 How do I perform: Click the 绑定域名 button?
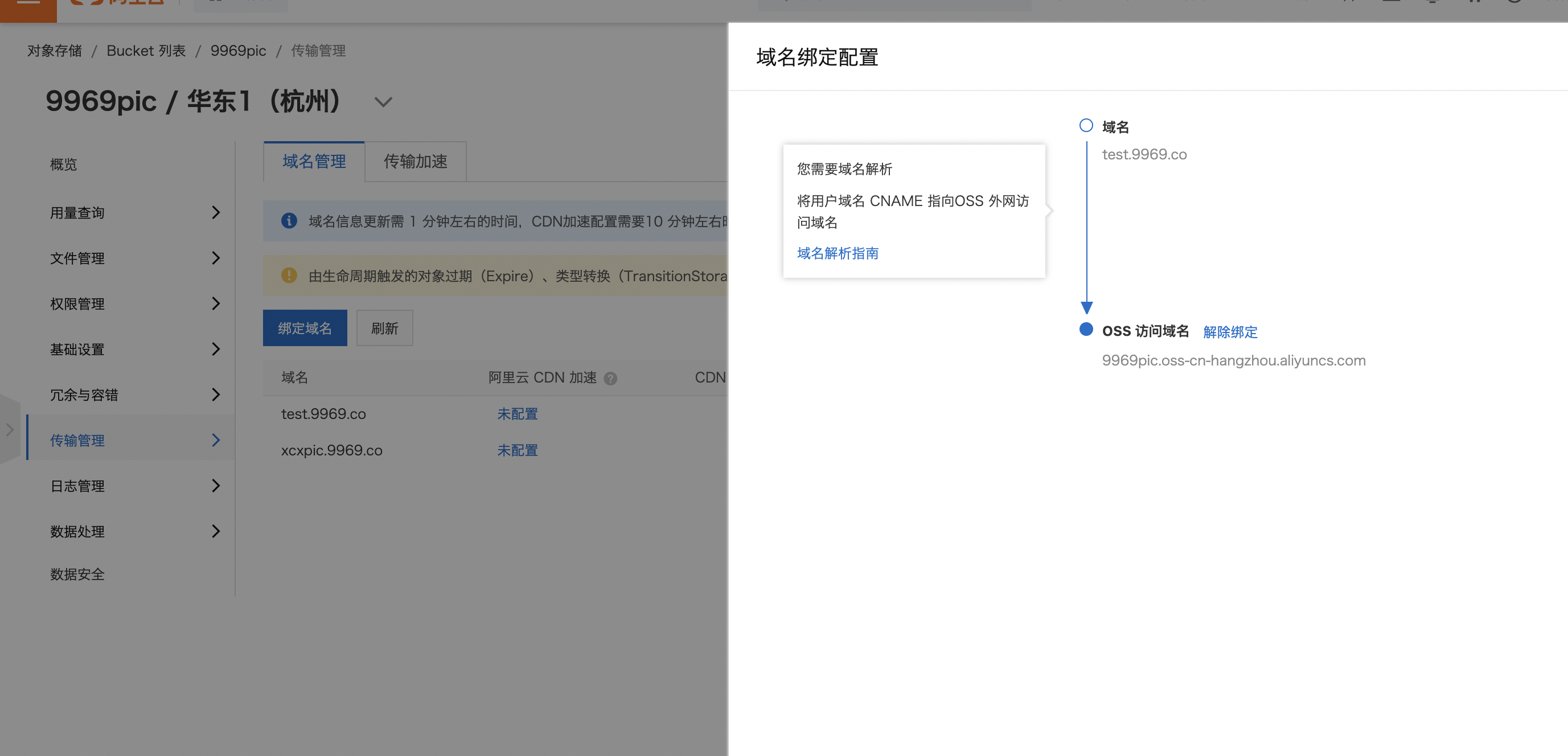[x=305, y=328]
